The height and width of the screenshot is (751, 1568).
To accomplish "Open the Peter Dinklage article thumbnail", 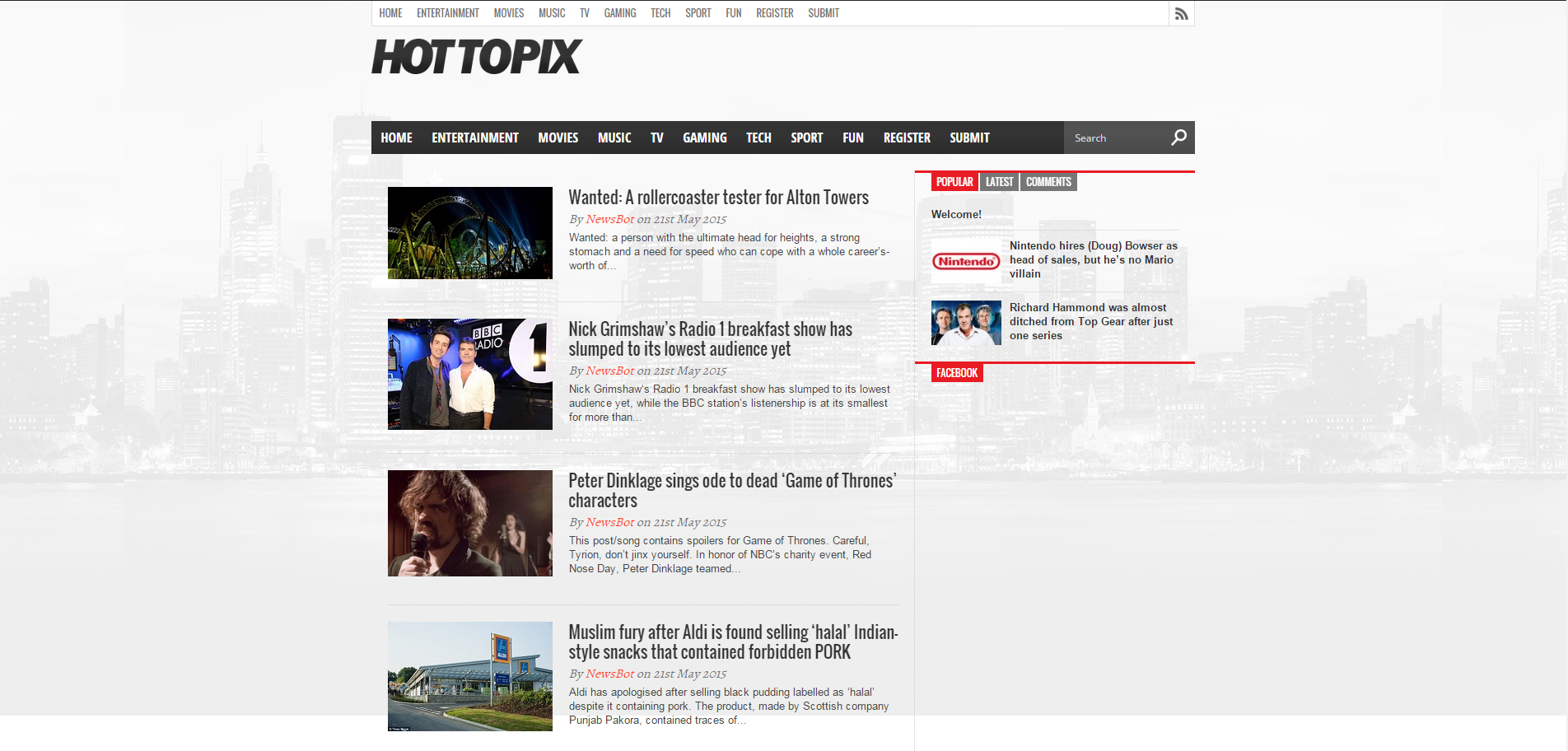I will [470, 523].
